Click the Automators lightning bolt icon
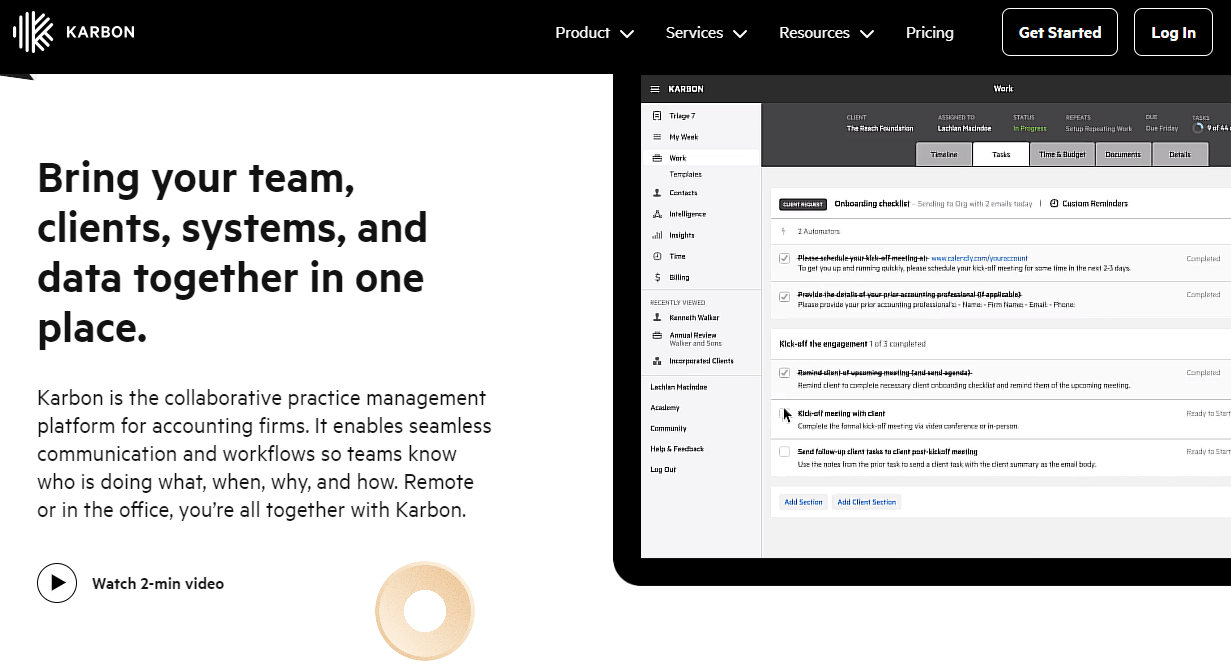The height and width of the screenshot is (669, 1231). [x=784, y=232]
